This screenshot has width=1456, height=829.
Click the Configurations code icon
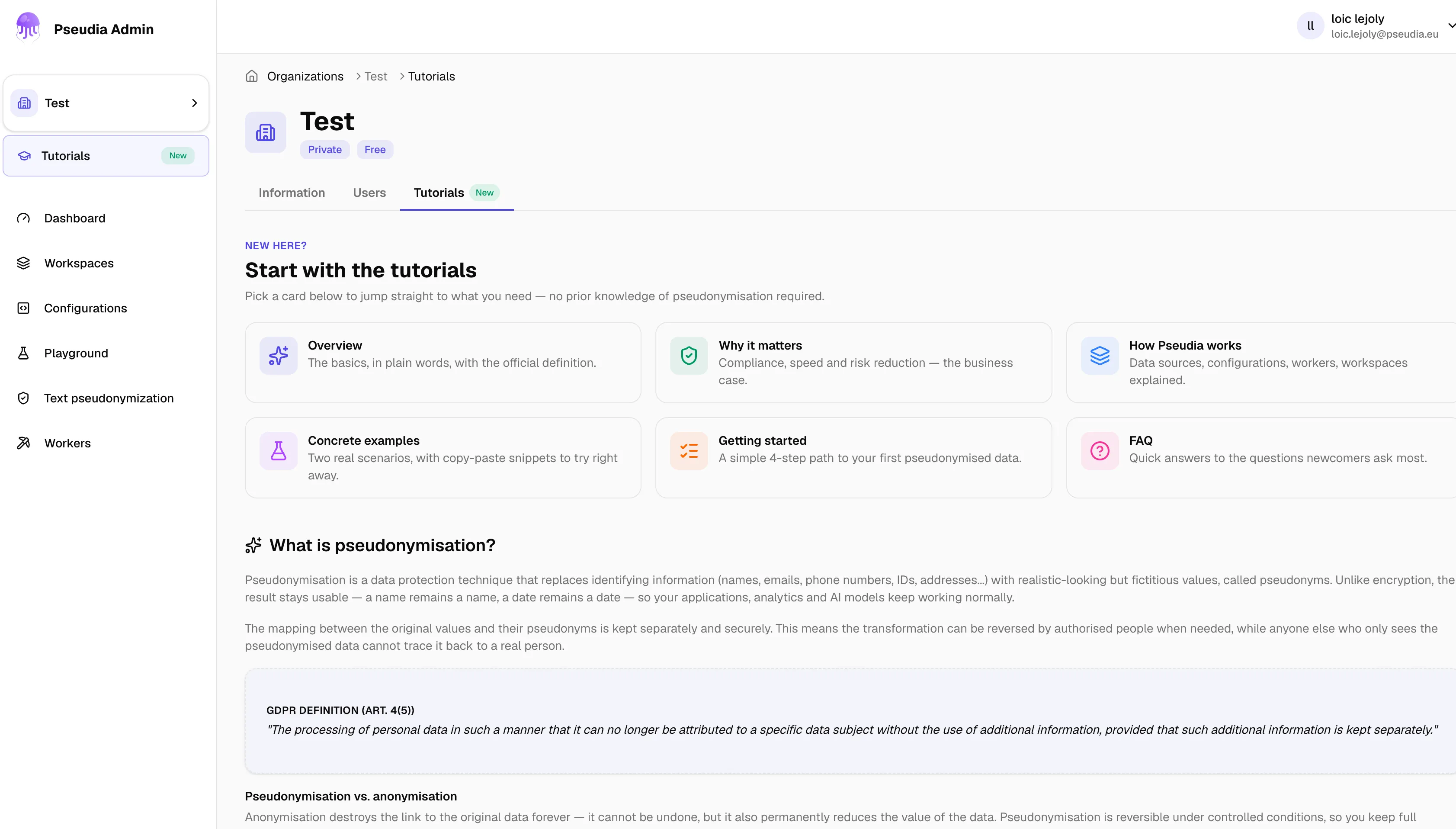23,308
